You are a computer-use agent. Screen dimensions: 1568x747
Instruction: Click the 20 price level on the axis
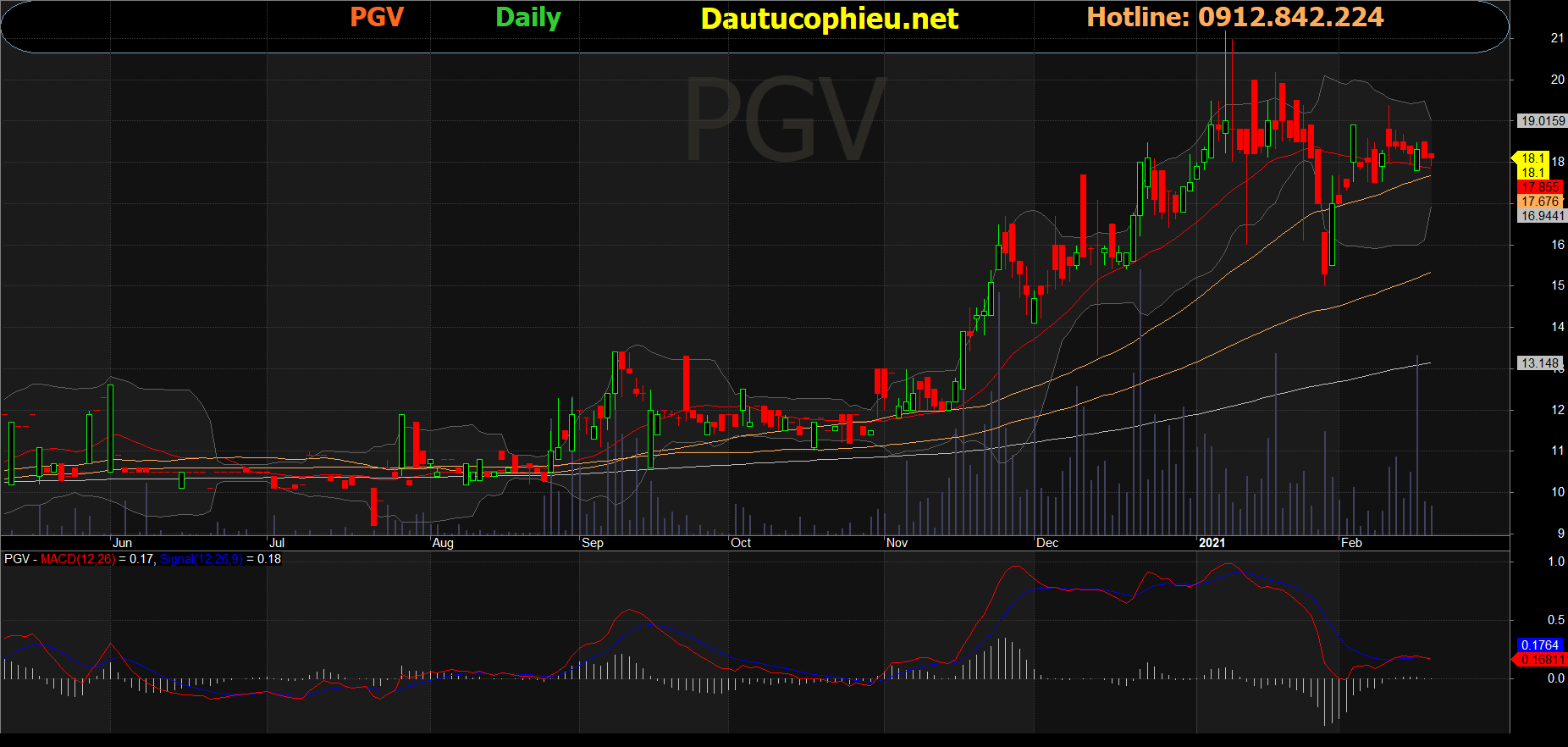click(x=1557, y=80)
